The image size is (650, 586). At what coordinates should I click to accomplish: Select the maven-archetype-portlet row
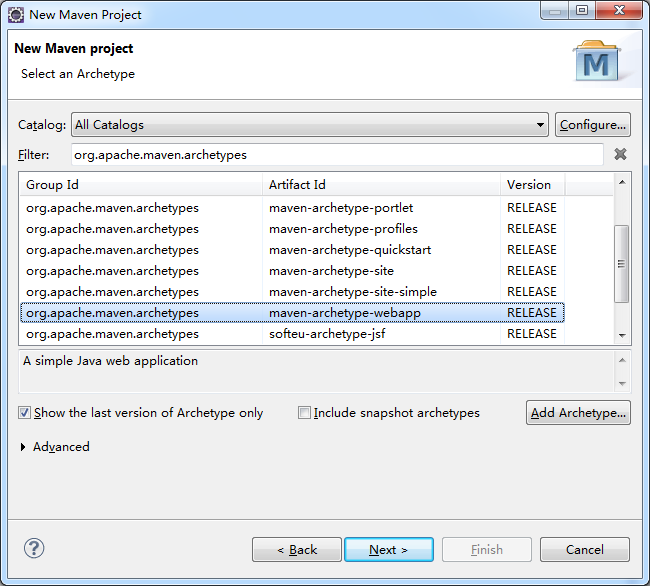pos(292,208)
